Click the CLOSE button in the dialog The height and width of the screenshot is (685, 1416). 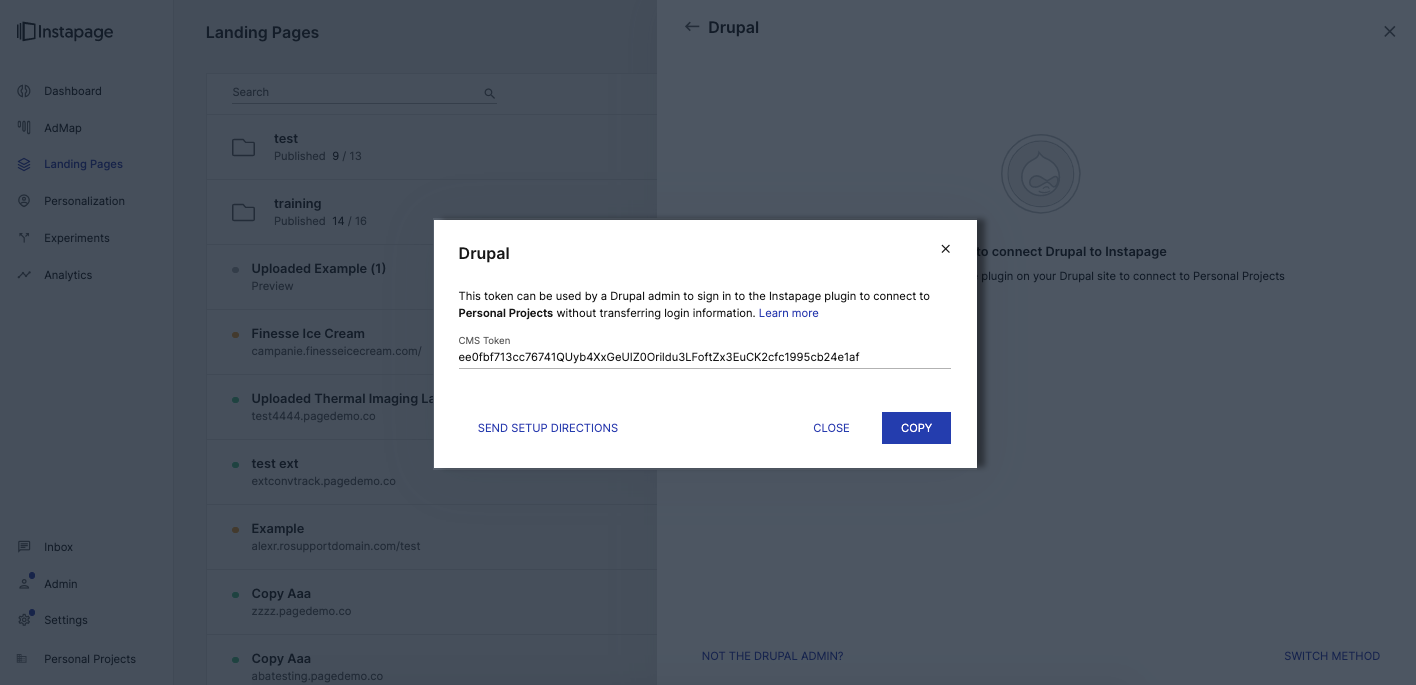(x=831, y=428)
